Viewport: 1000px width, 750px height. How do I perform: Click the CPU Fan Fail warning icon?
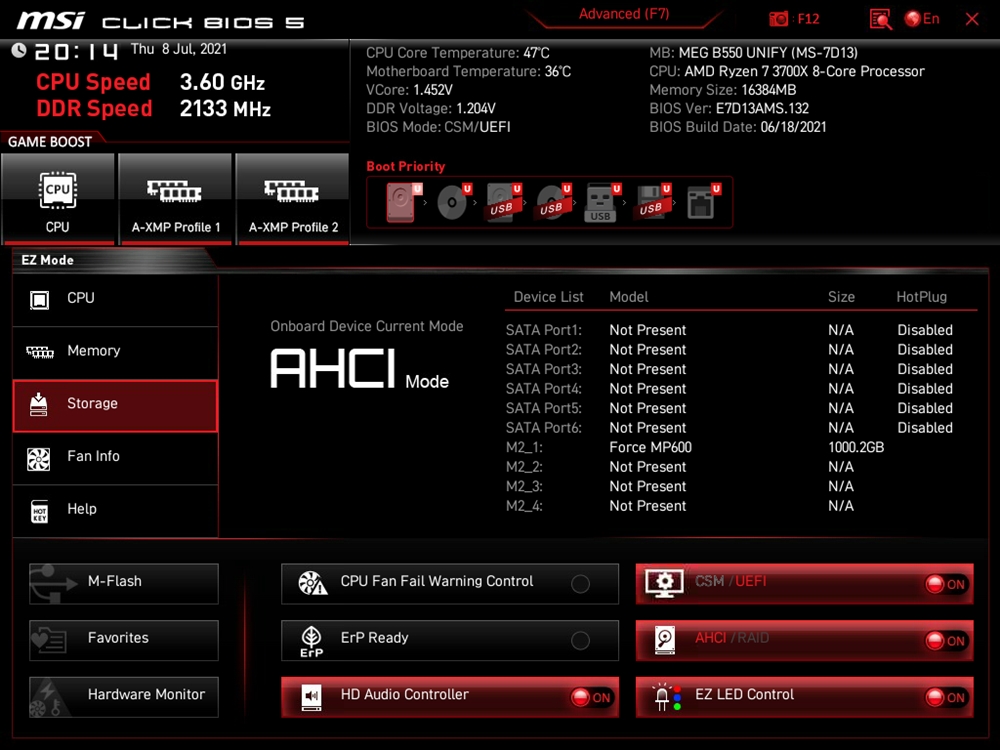coord(312,583)
